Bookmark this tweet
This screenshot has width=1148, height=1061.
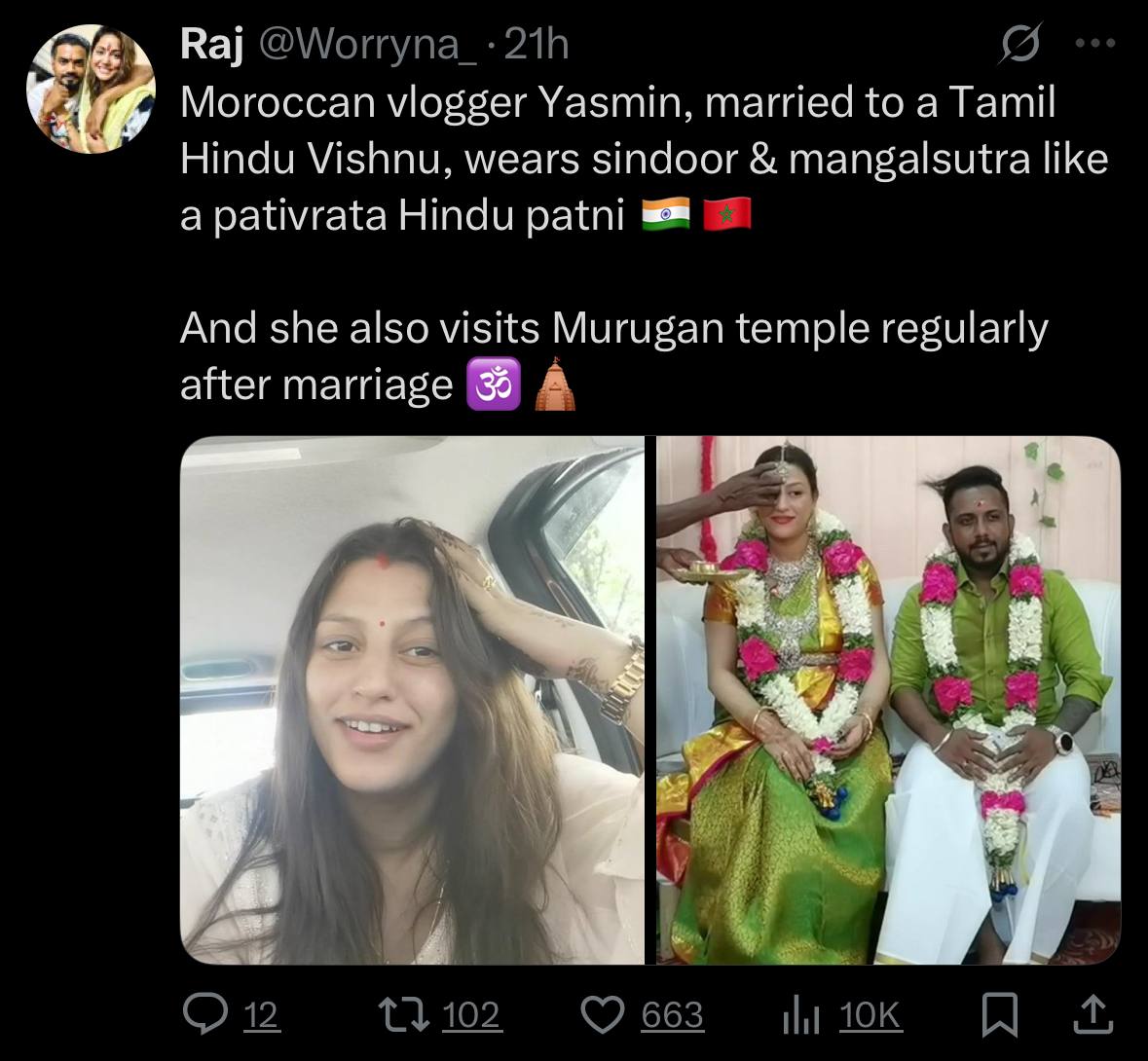pos(999,1015)
